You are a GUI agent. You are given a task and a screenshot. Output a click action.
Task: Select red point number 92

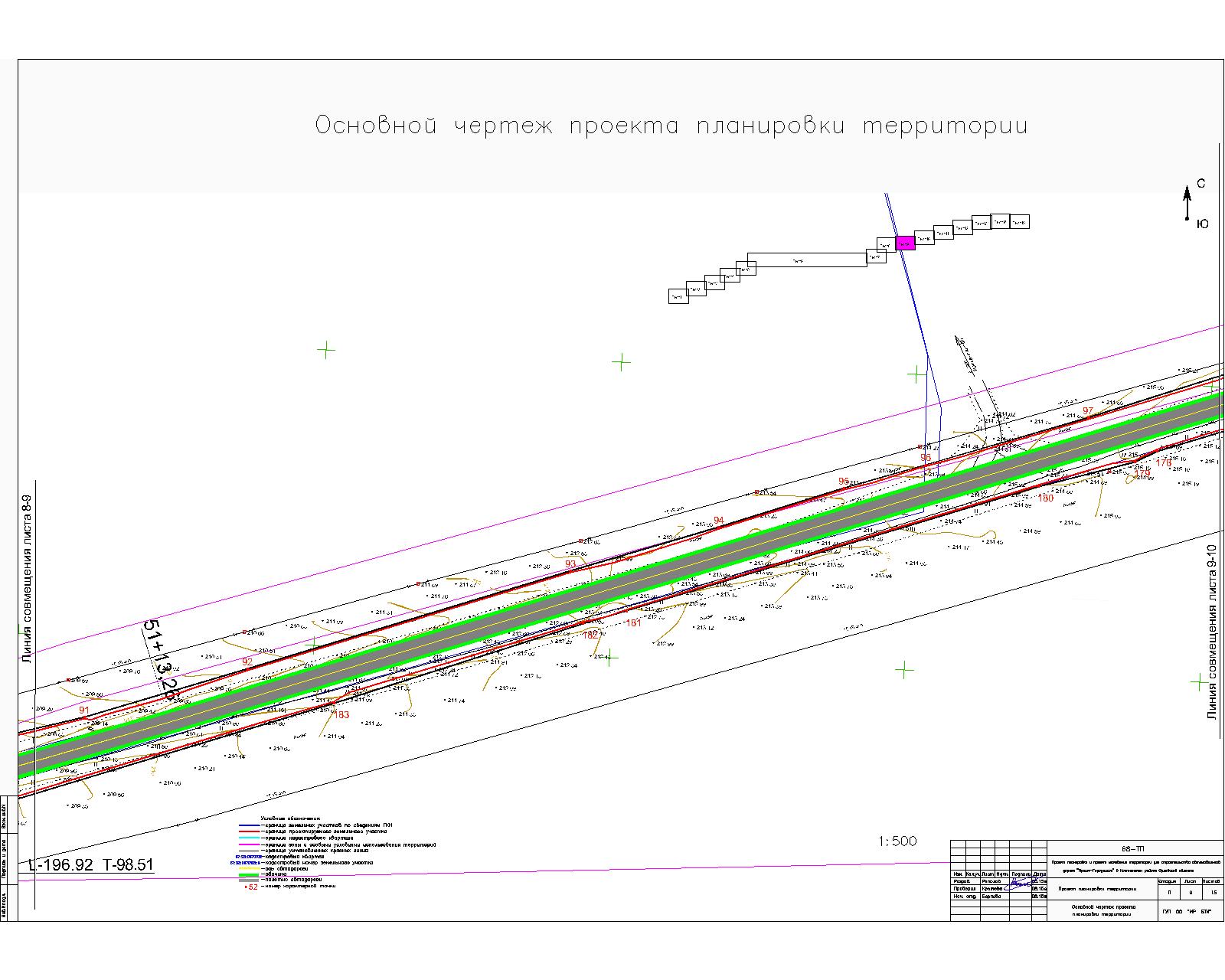click(x=247, y=661)
